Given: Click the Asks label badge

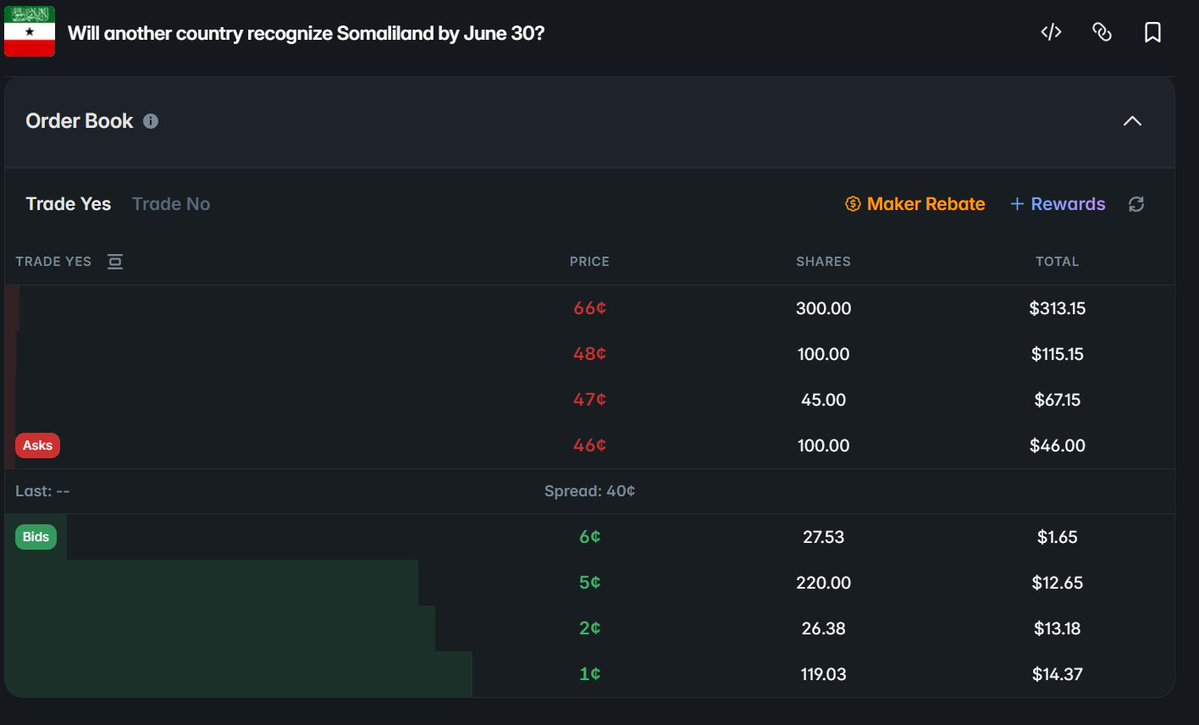Looking at the screenshot, I should (37, 445).
